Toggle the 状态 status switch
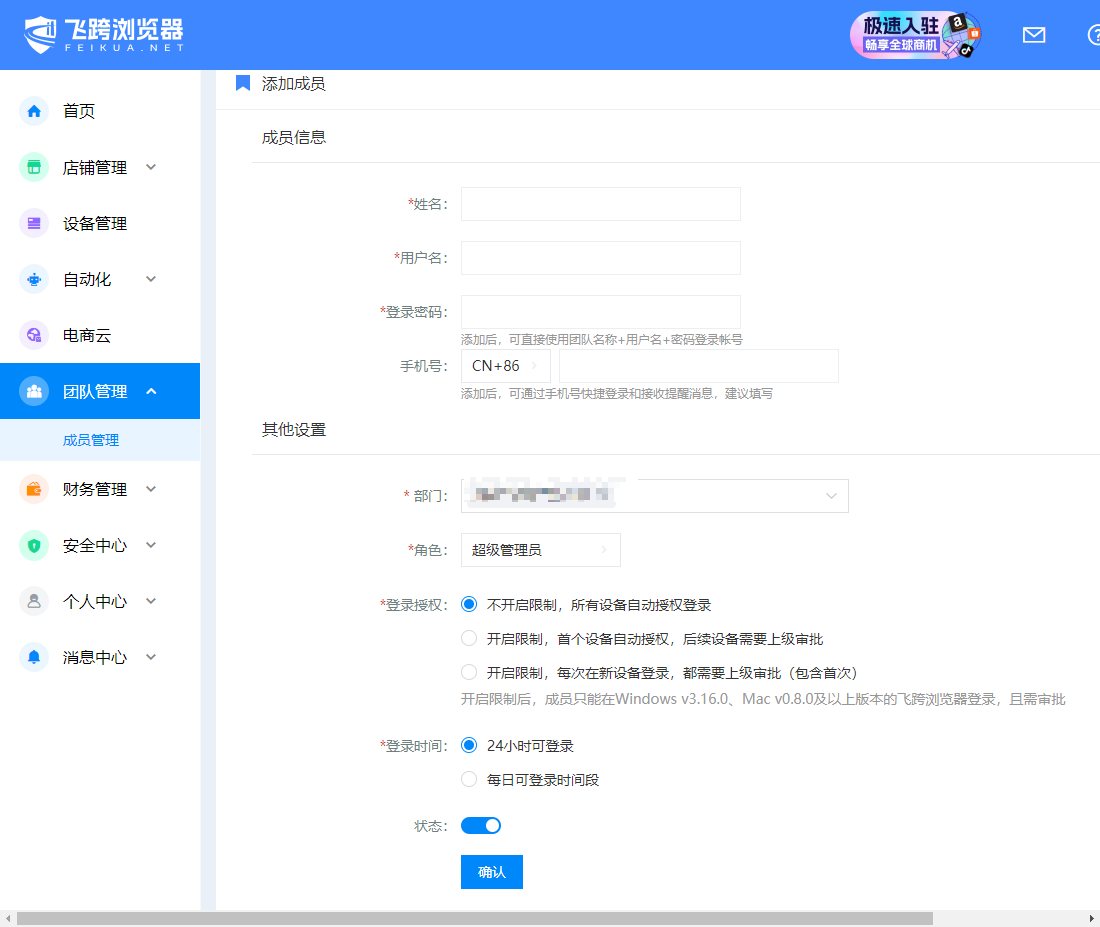Viewport: 1100px width, 927px height. coord(481,825)
